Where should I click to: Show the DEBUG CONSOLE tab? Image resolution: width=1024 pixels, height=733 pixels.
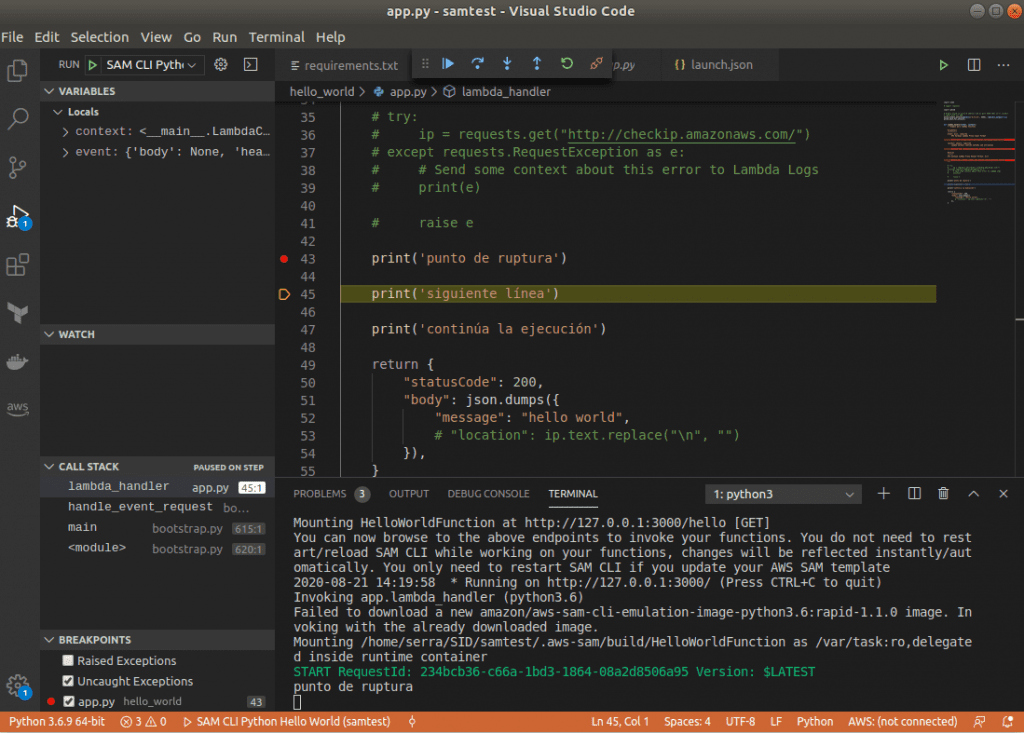coord(488,494)
